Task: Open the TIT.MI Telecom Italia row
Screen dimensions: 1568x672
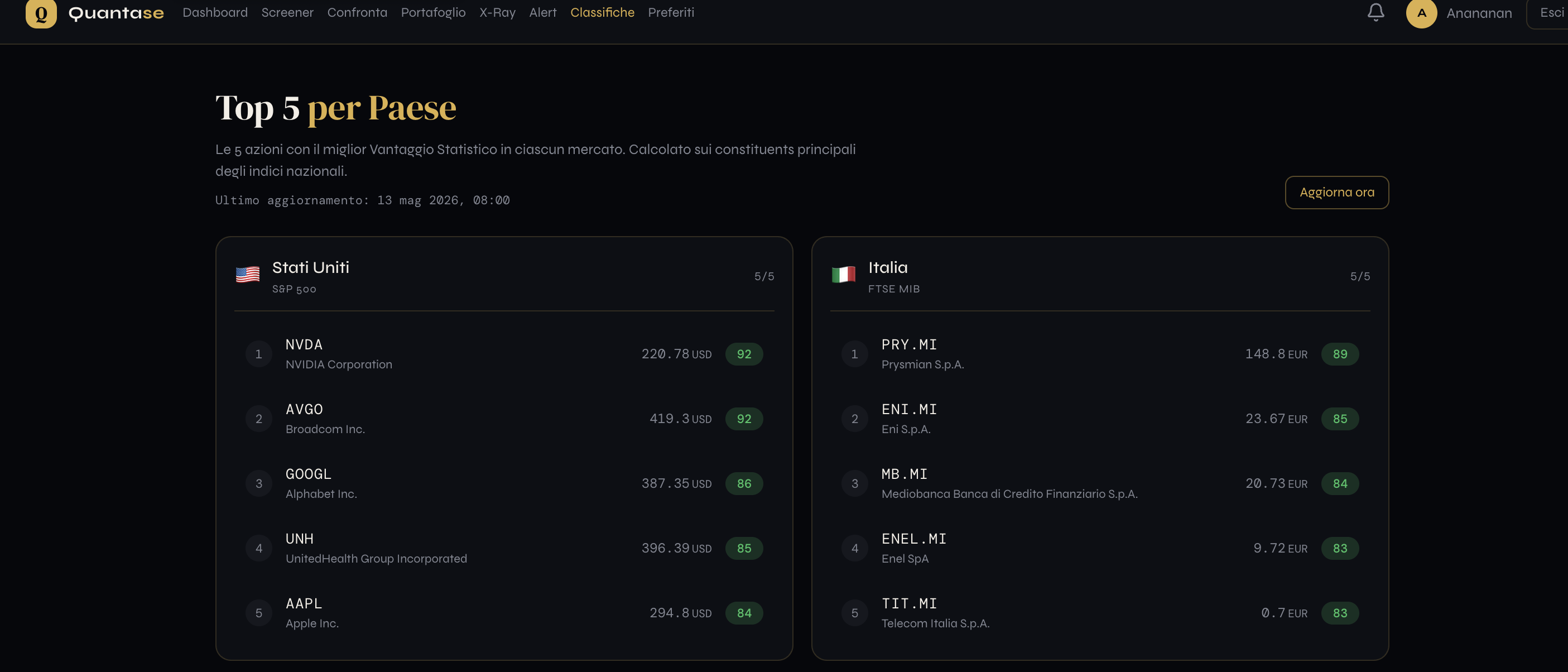Action: [1100, 613]
